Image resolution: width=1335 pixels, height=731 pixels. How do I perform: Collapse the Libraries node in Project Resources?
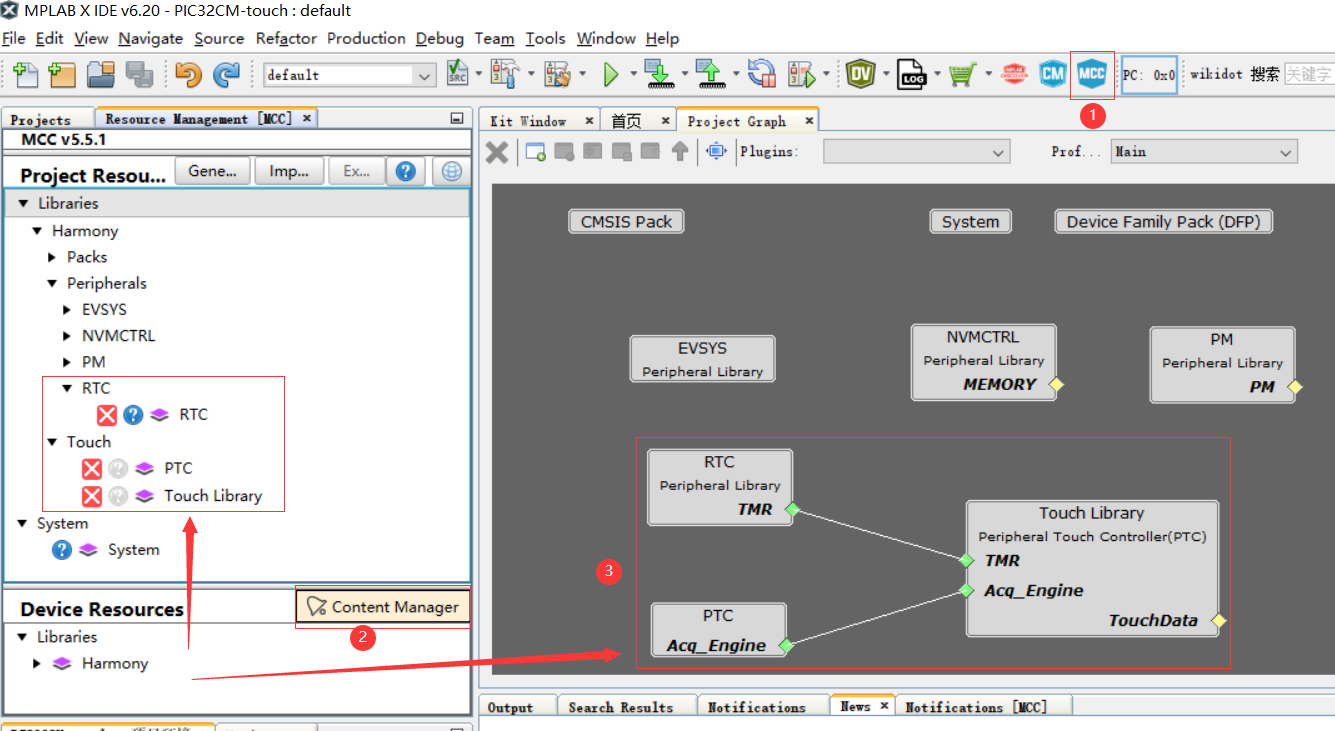click(22, 204)
